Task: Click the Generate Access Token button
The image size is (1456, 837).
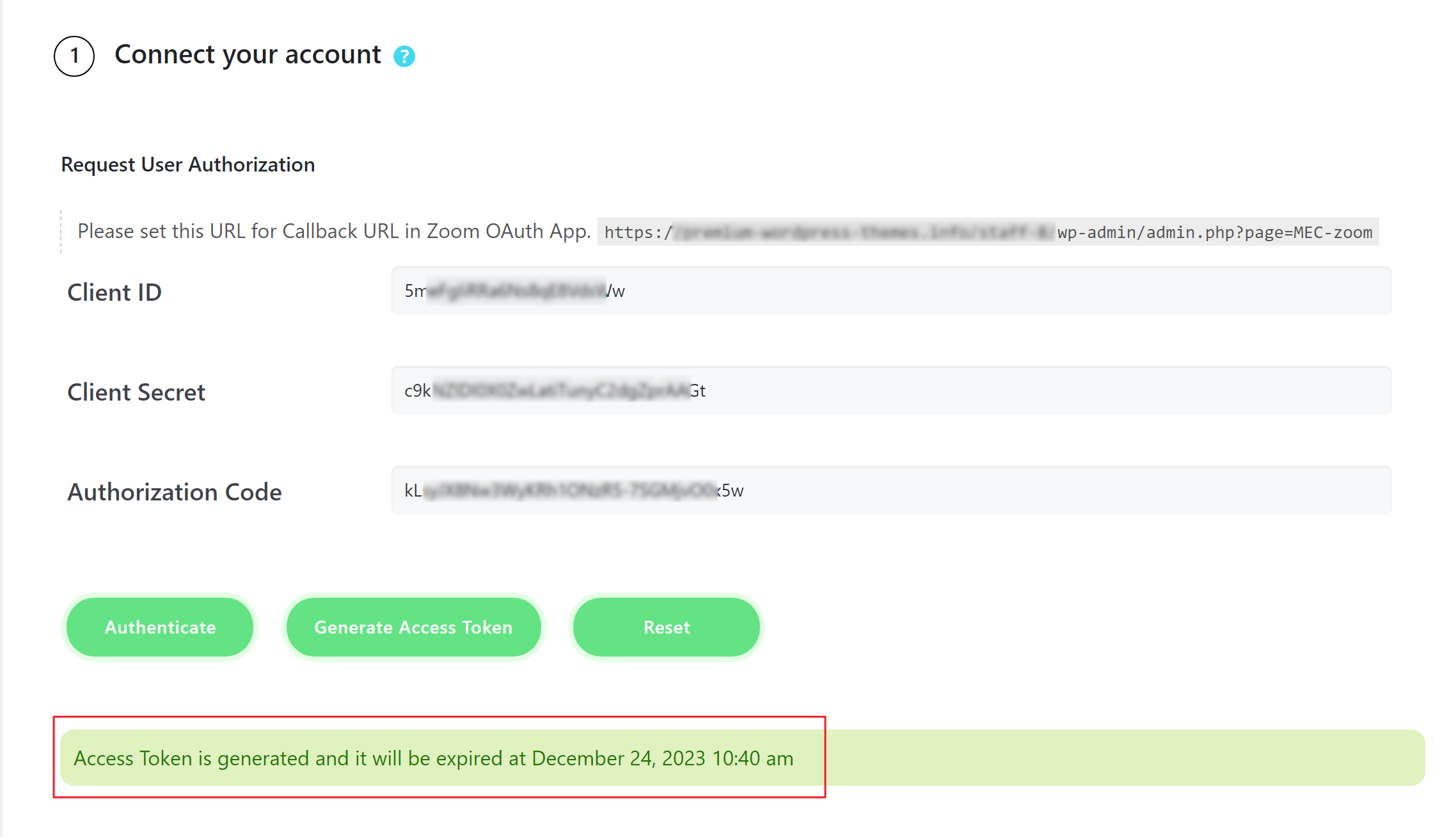Action: [413, 627]
